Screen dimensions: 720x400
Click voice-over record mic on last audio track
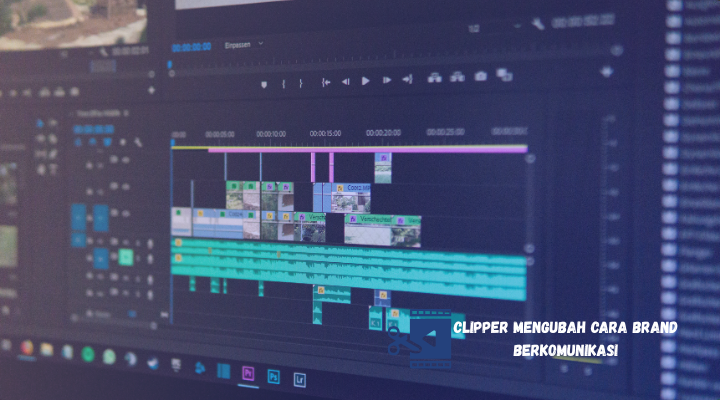(150, 293)
